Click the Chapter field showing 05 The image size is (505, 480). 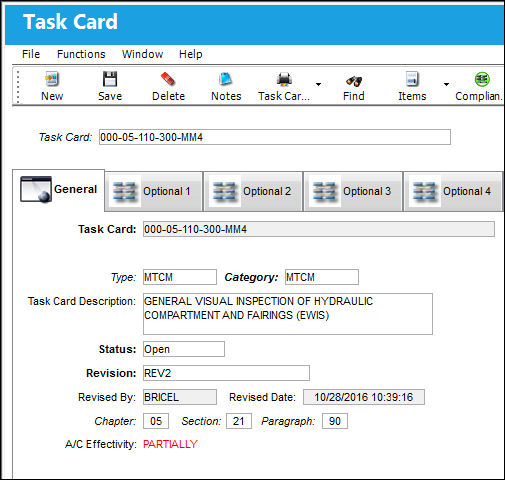click(156, 421)
